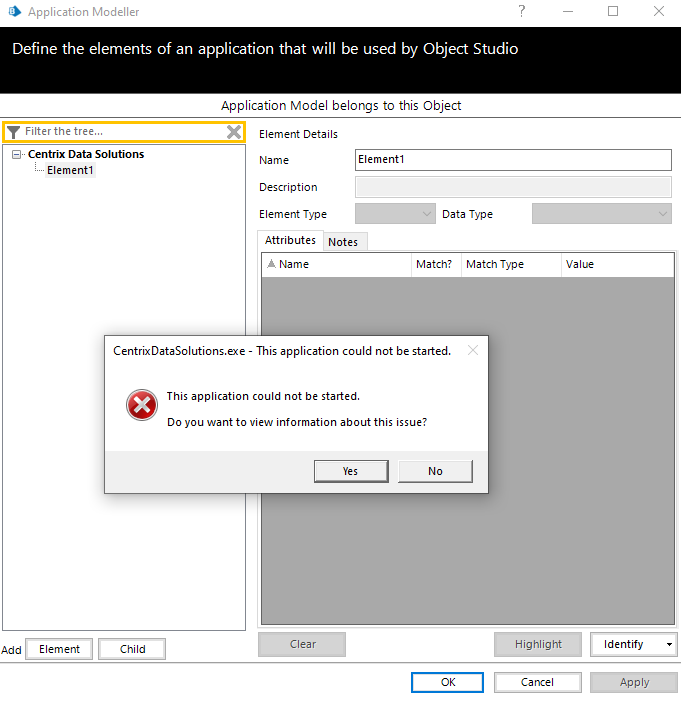Click the Value column header
This screenshot has width=681, height=702.
coord(617,264)
